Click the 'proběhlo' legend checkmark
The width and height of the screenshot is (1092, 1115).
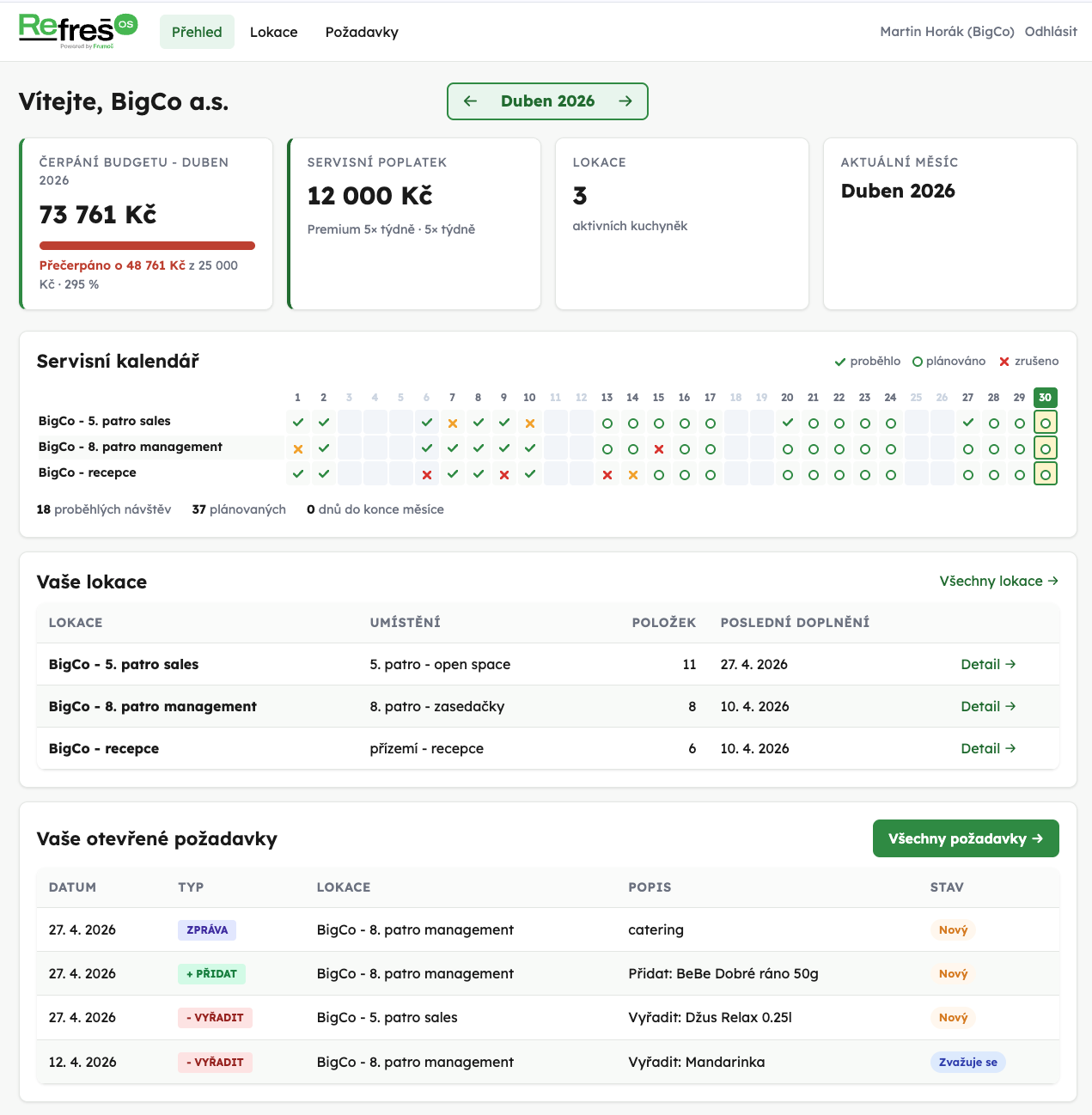840,362
